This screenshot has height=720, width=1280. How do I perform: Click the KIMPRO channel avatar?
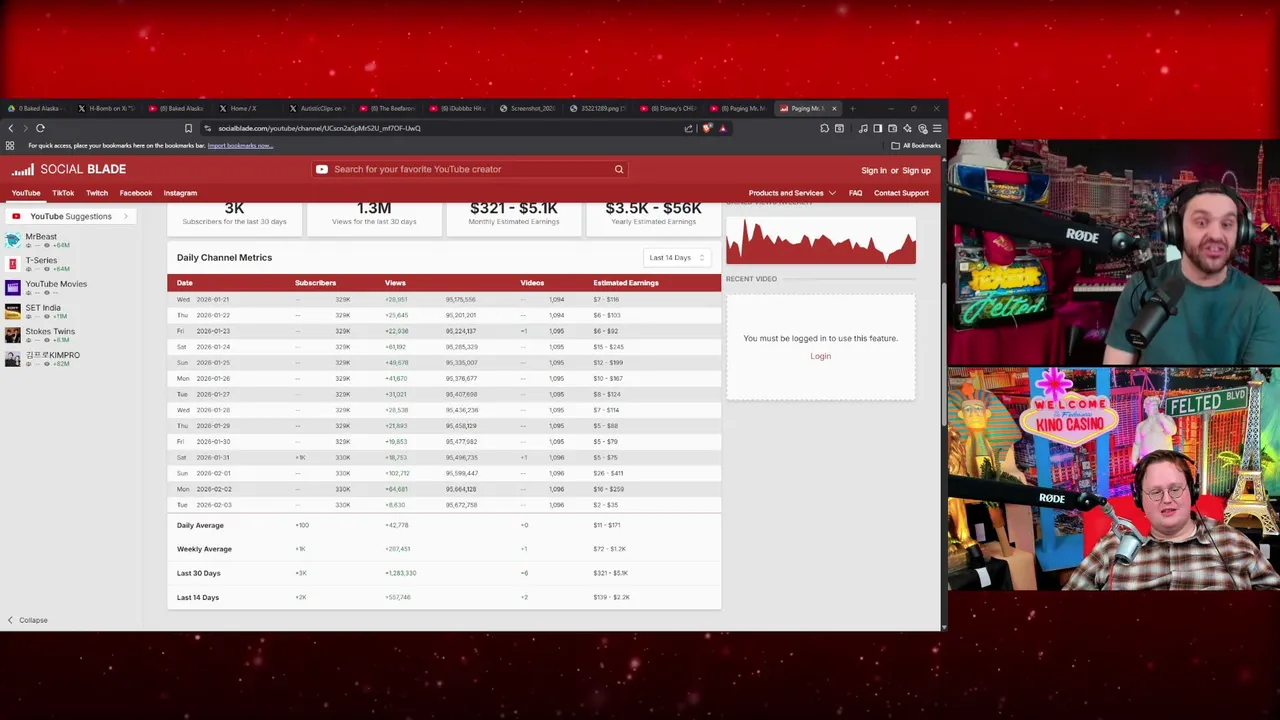coord(12,359)
